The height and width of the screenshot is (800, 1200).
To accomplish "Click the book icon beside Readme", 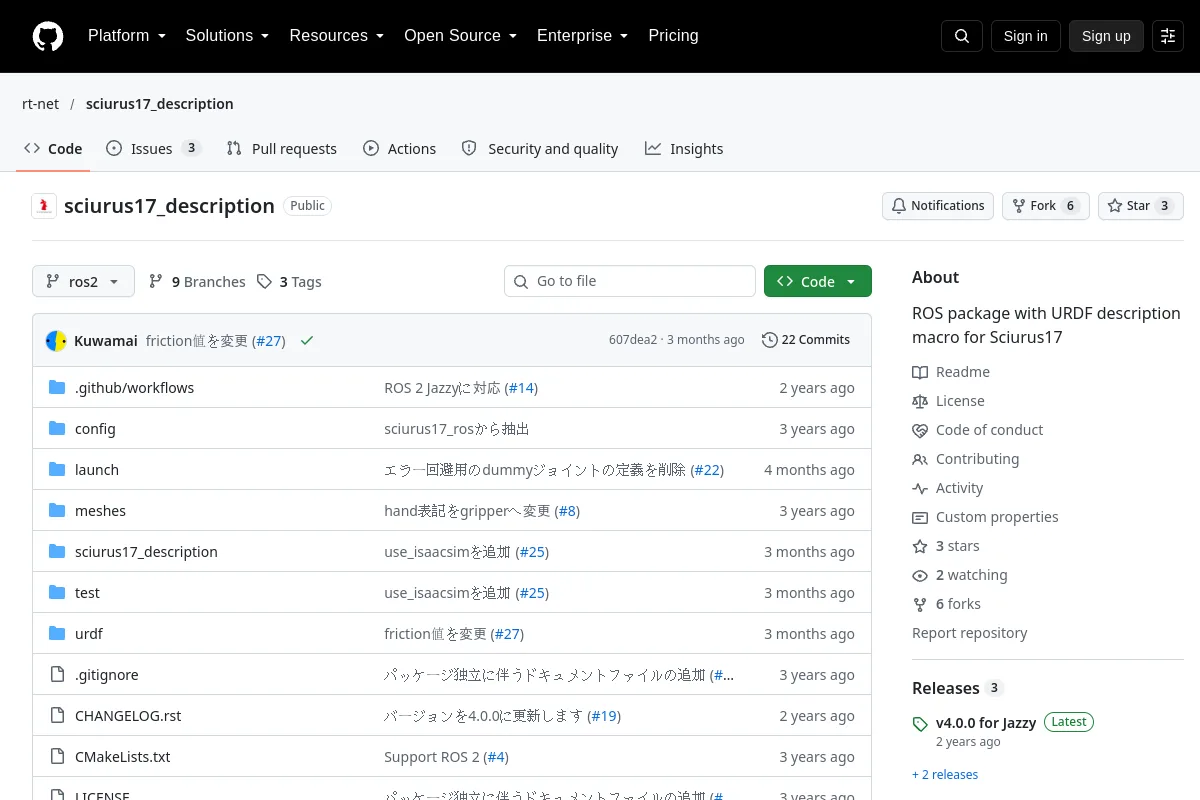I will point(920,372).
